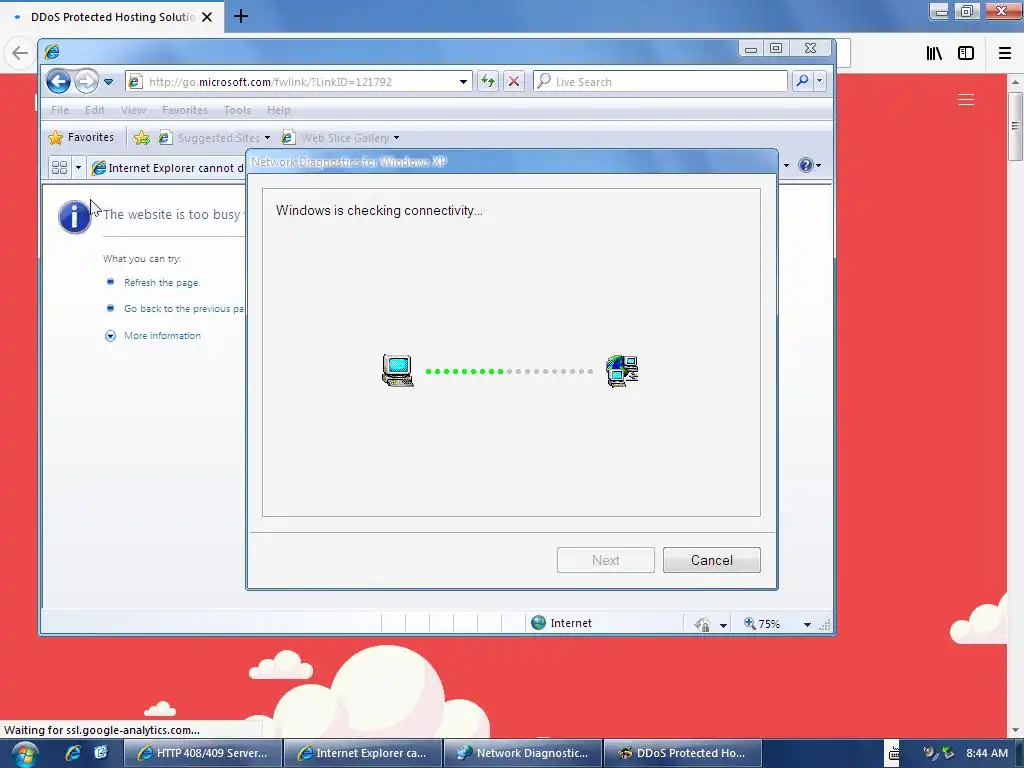
Task: Open the Help menu in Internet Explorer
Action: coord(278,110)
